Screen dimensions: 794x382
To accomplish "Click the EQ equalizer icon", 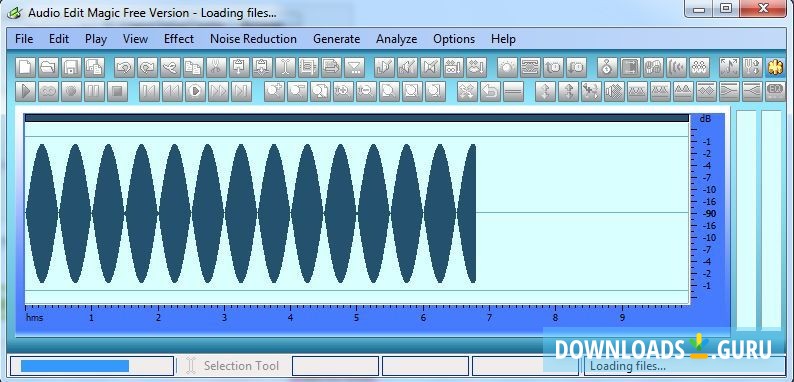I will coord(774,92).
